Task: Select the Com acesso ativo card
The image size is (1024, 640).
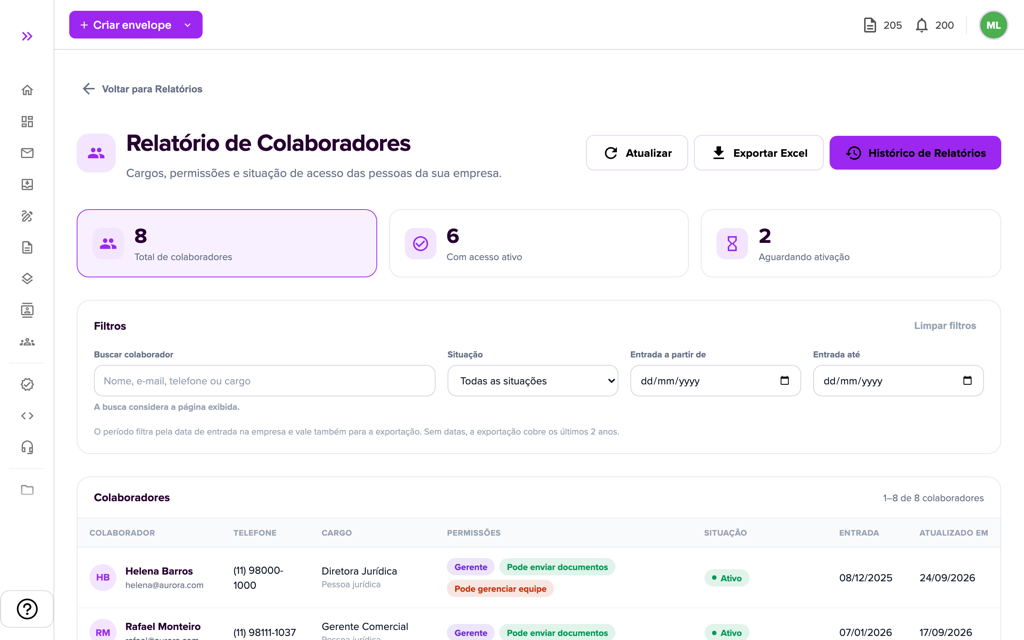Action: 539,243
